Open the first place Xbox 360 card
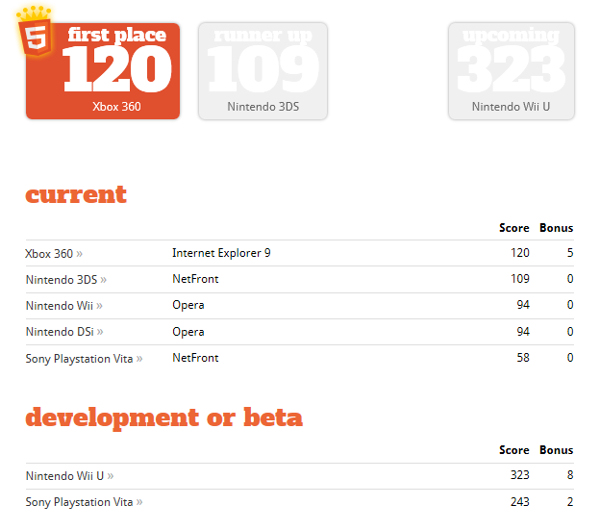This screenshot has height=531, width=600. 103,71
